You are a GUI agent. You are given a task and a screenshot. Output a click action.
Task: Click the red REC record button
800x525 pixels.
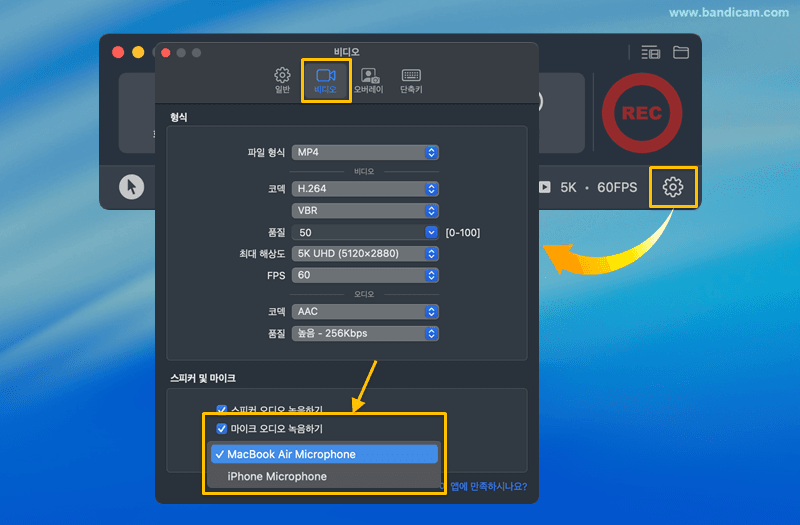(641, 114)
